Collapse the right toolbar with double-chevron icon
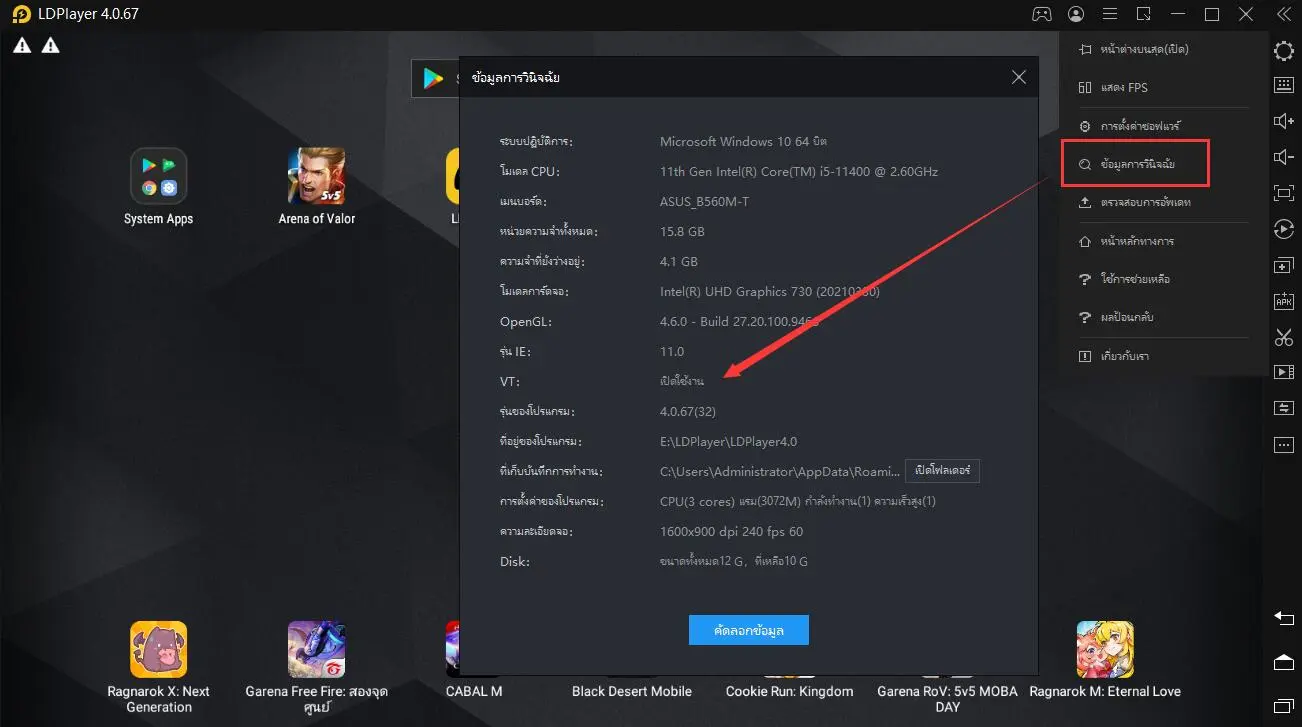Viewport: 1302px width, 727px height. click(1284, 14)
